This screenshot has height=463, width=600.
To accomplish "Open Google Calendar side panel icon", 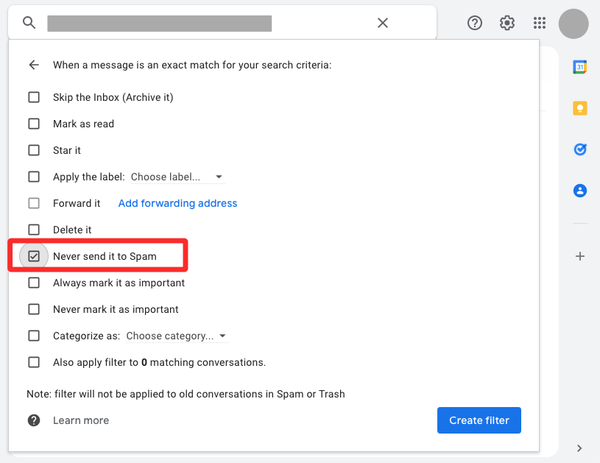I will pos(580,67).
